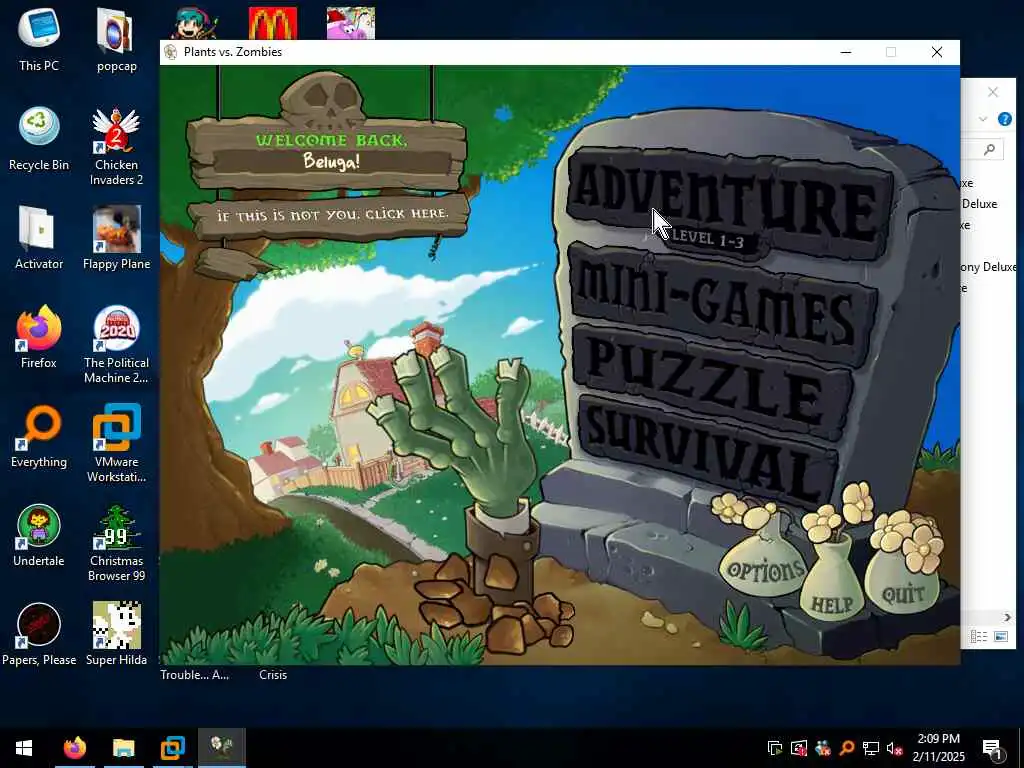Open VMware Workstation from the taskbar

(172, 748)
